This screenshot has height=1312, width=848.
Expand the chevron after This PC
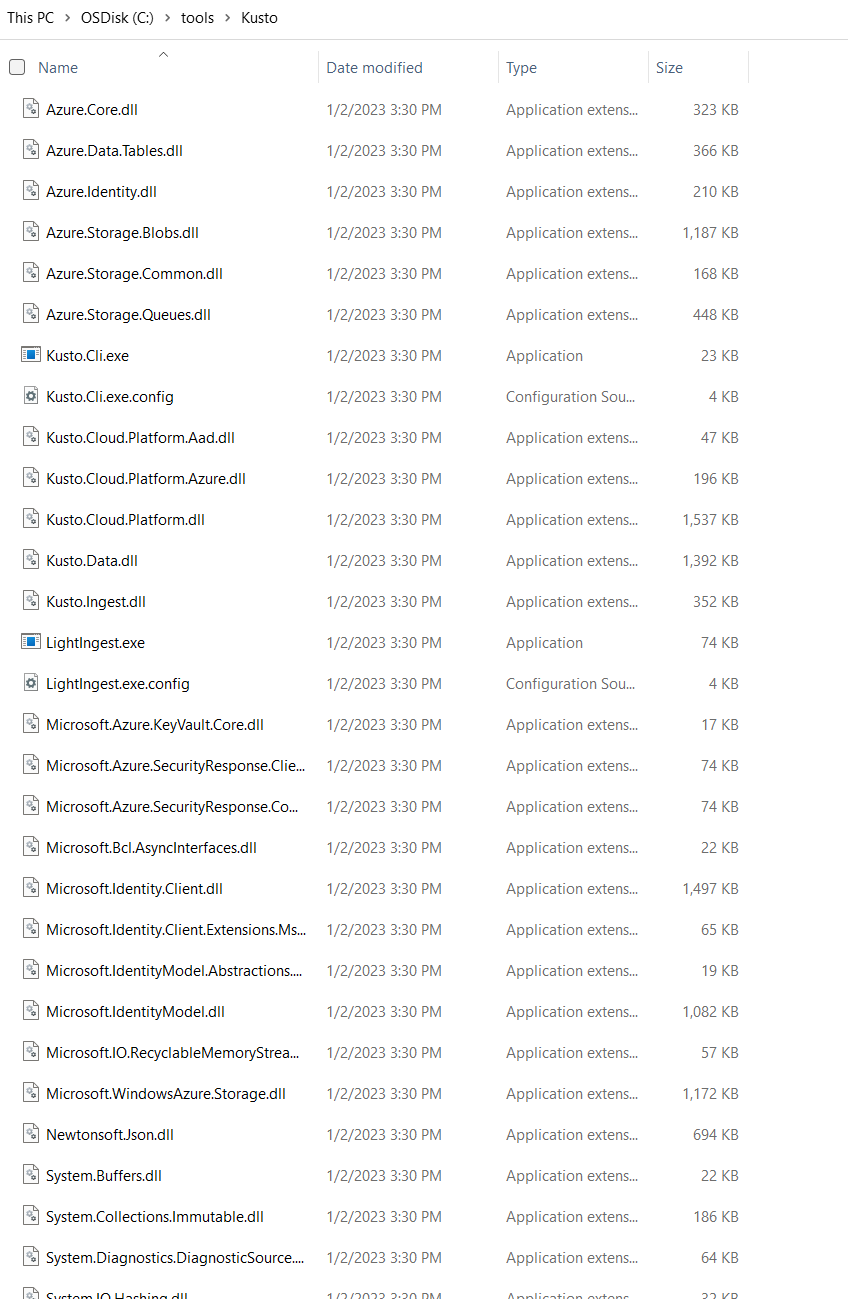[x=68, y=18]
